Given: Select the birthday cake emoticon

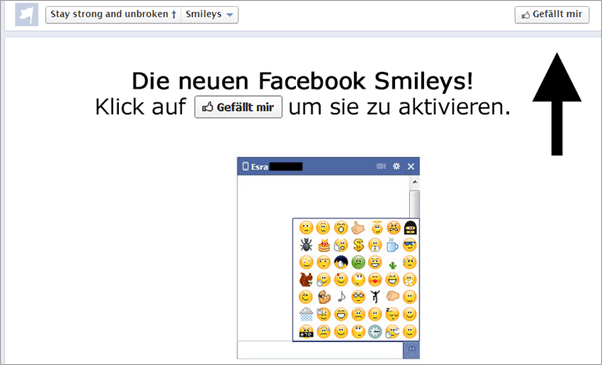Looking at the screenshot, I should pos(324,245).
